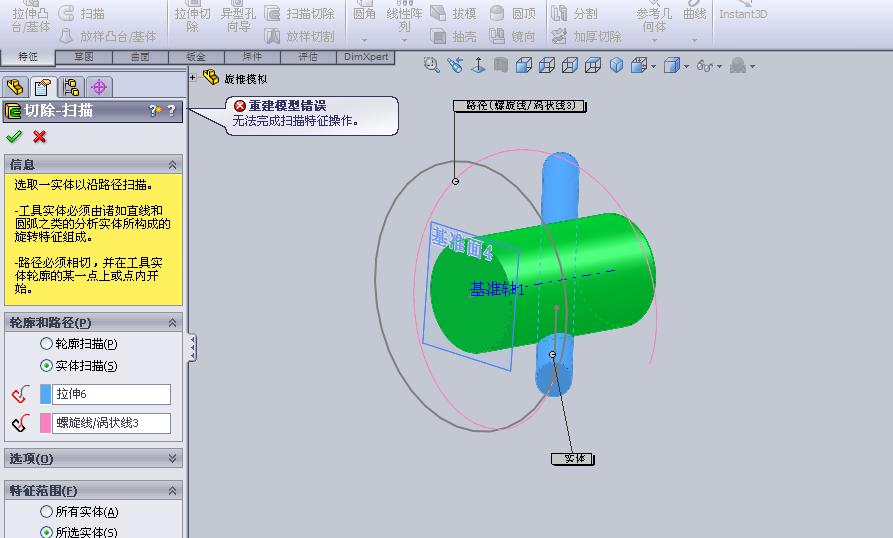This screenshot has width=893, height=538.
Task: Open the cut-sweep panel help question mark
Action: pyautogui.click(x=171, y=110)
